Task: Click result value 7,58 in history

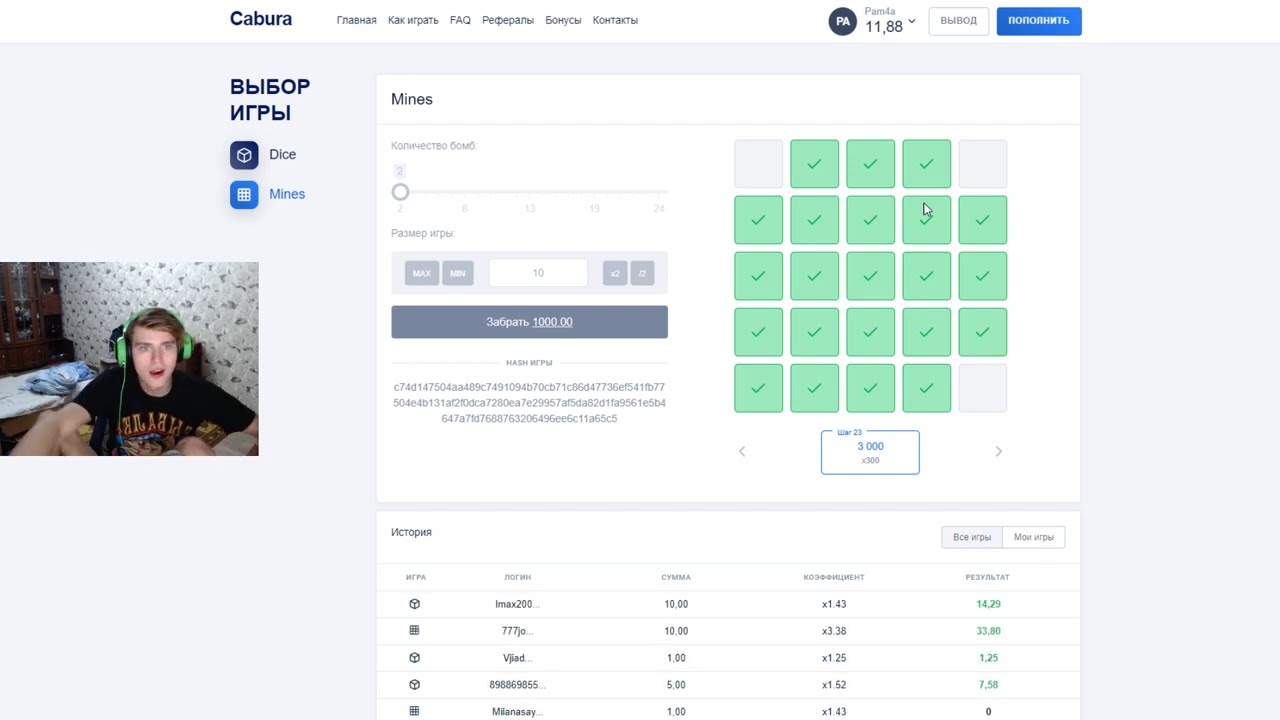Action: point(988,685)
